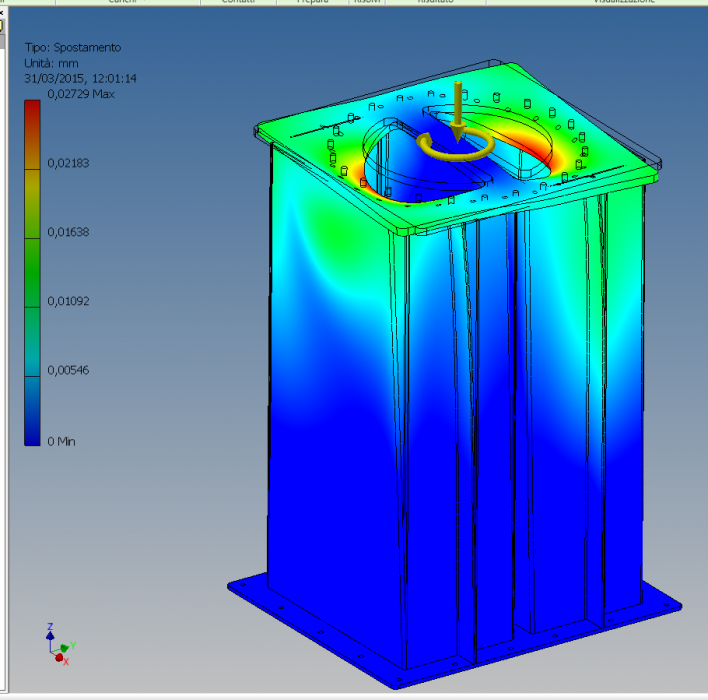The image size is (708, 700).
Task: Click the downward force arrow on the top plate
Action: 457,107
